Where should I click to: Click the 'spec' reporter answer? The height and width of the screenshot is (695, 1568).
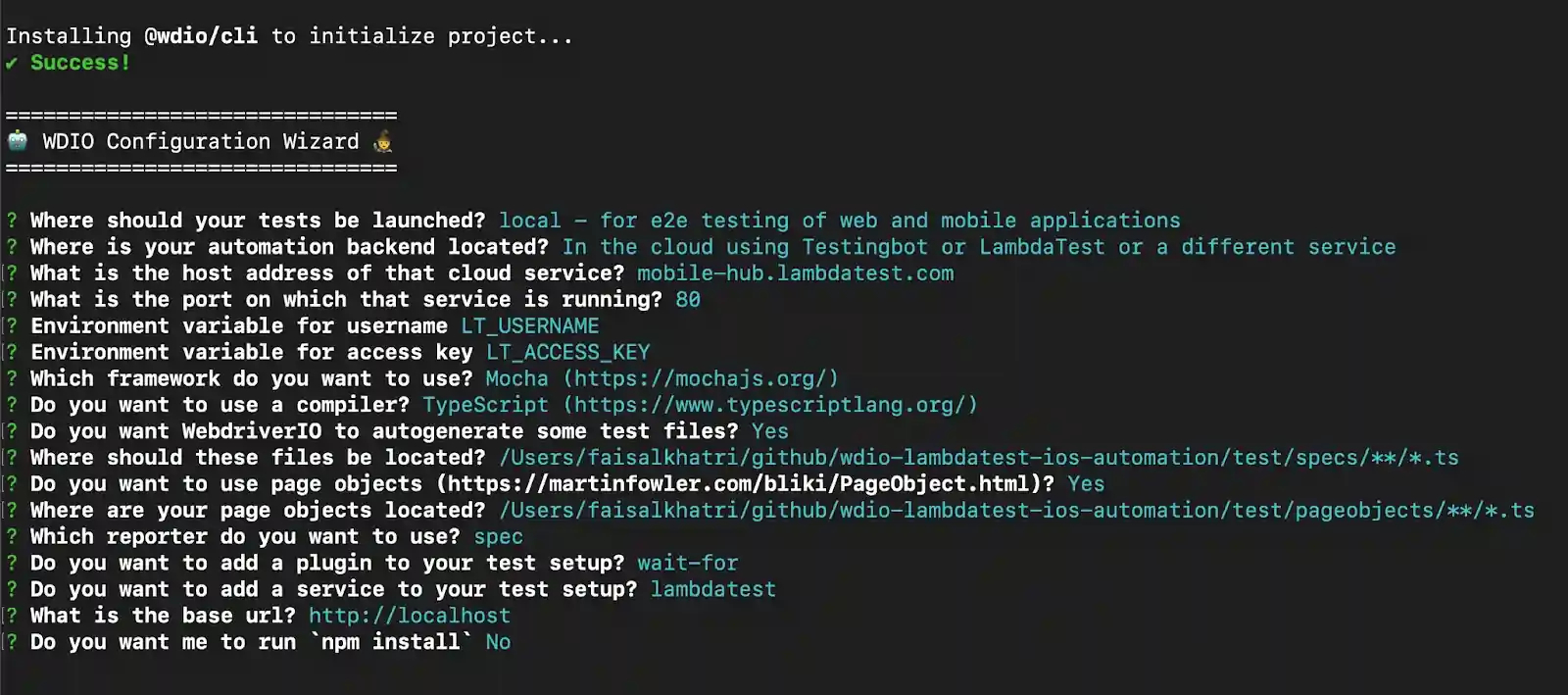tap(498, 537)
